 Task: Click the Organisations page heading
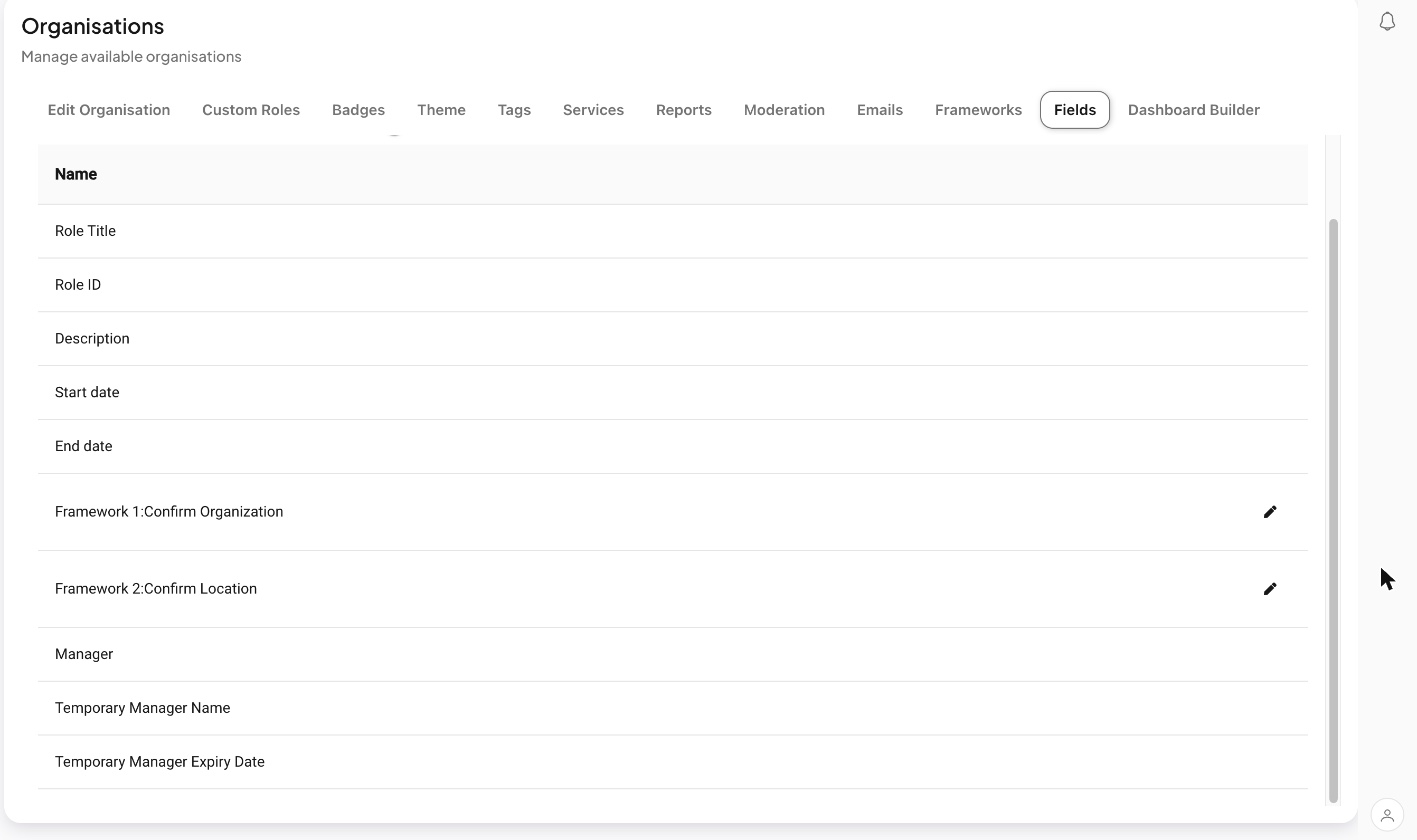(93, 26)
